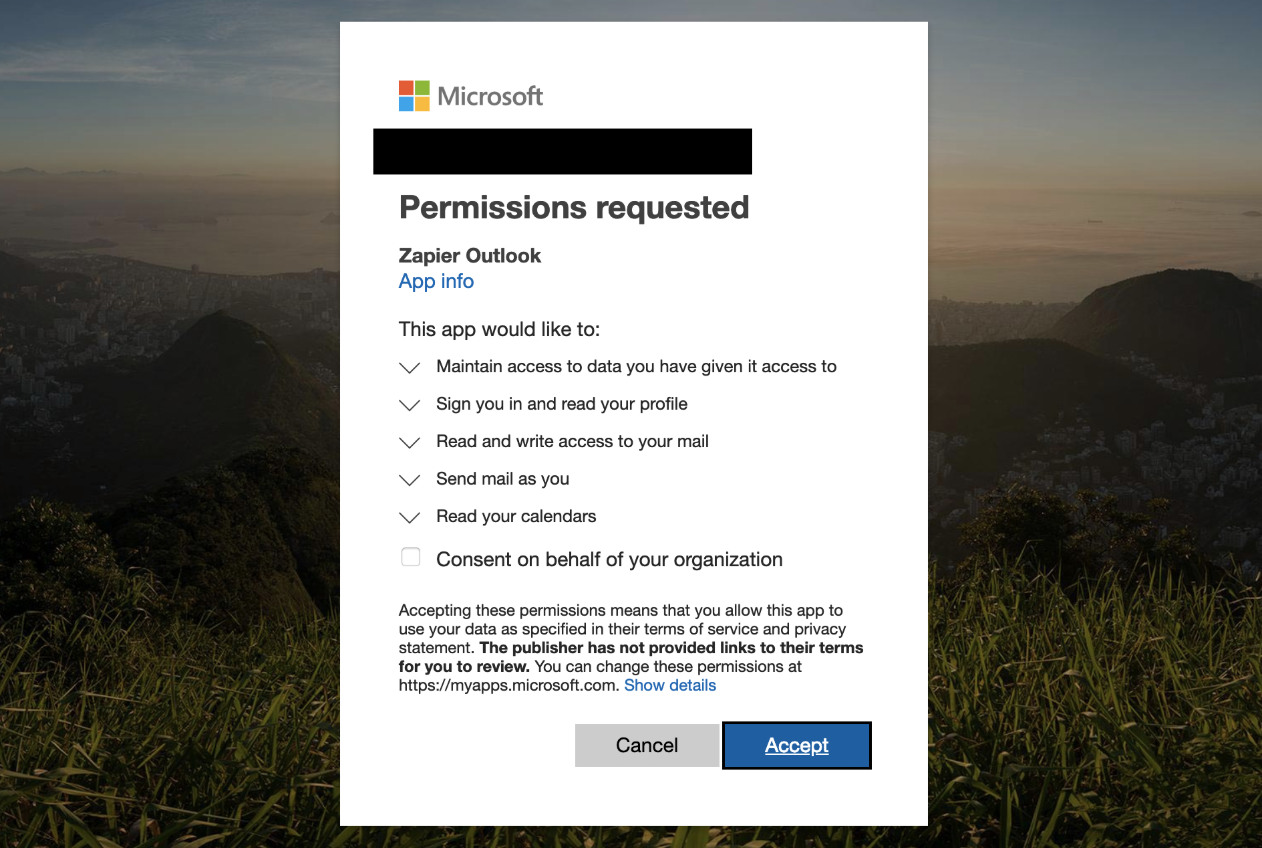Click the 'Send mail as you' text
This screenshot has height=848, width=1262.
(x=503, y=479)
